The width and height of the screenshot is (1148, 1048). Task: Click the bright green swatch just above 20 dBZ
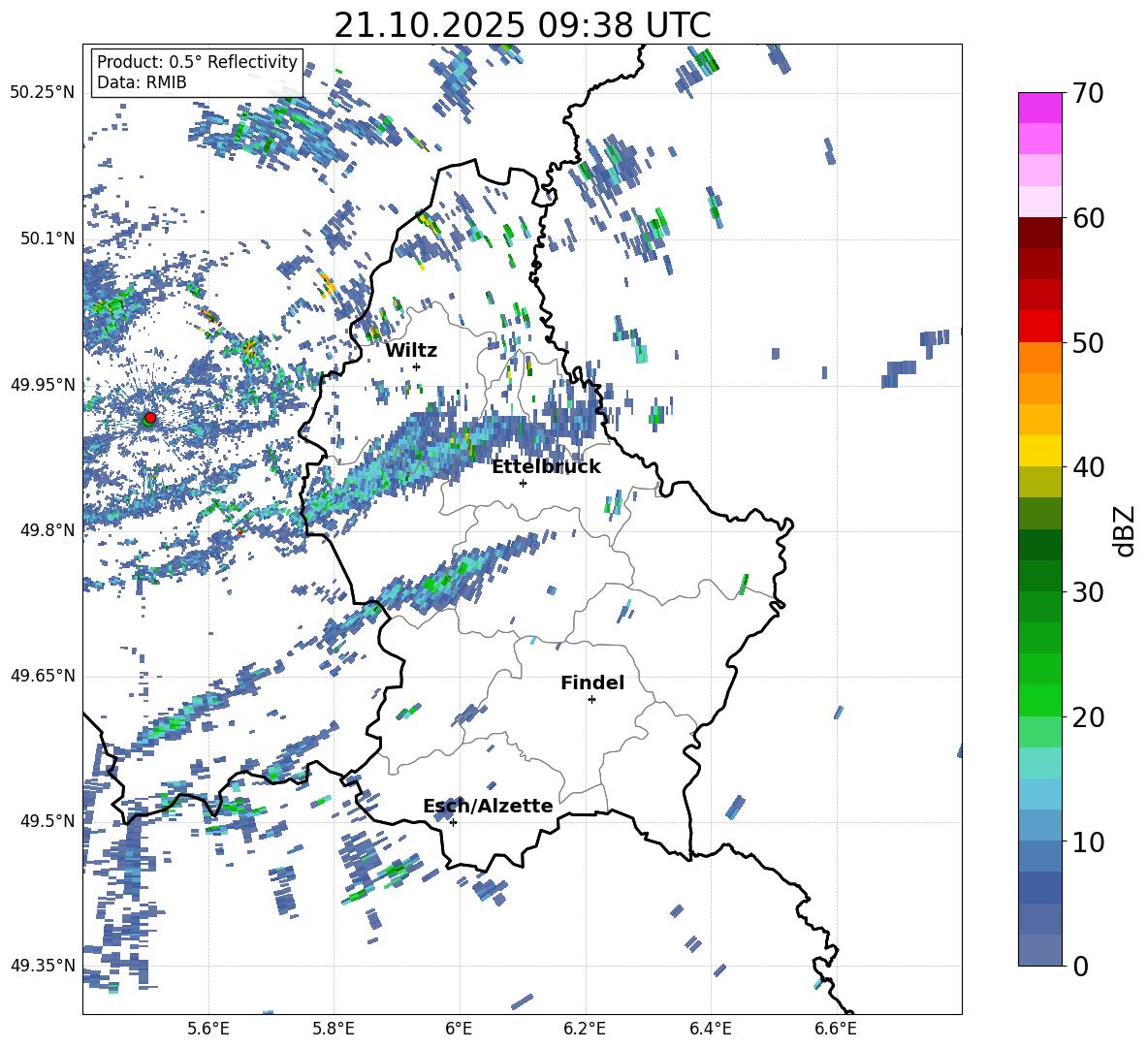click(1039, 700)
